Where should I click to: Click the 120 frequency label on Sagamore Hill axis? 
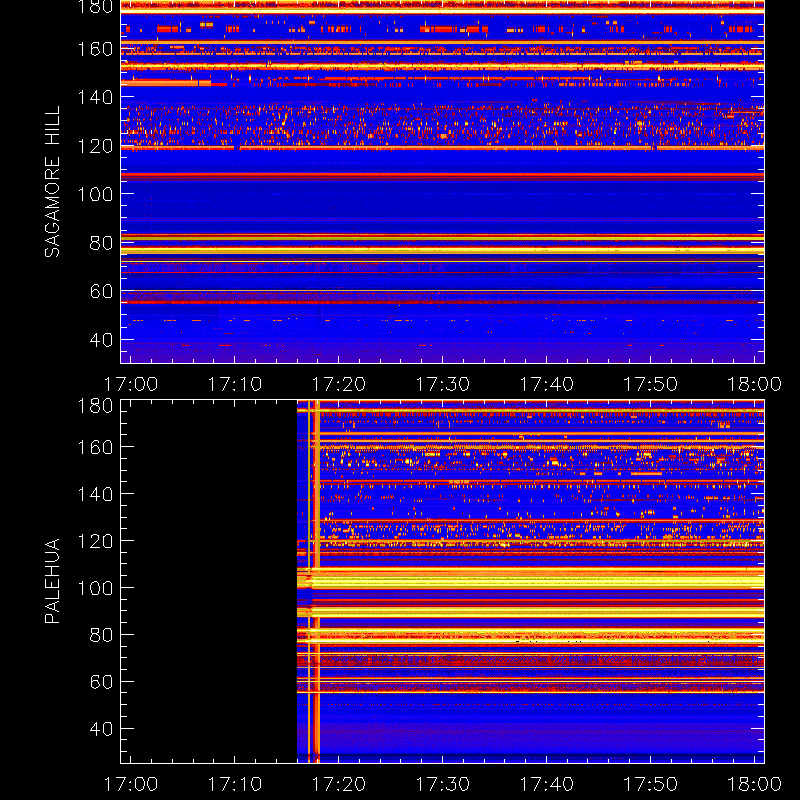95,146
